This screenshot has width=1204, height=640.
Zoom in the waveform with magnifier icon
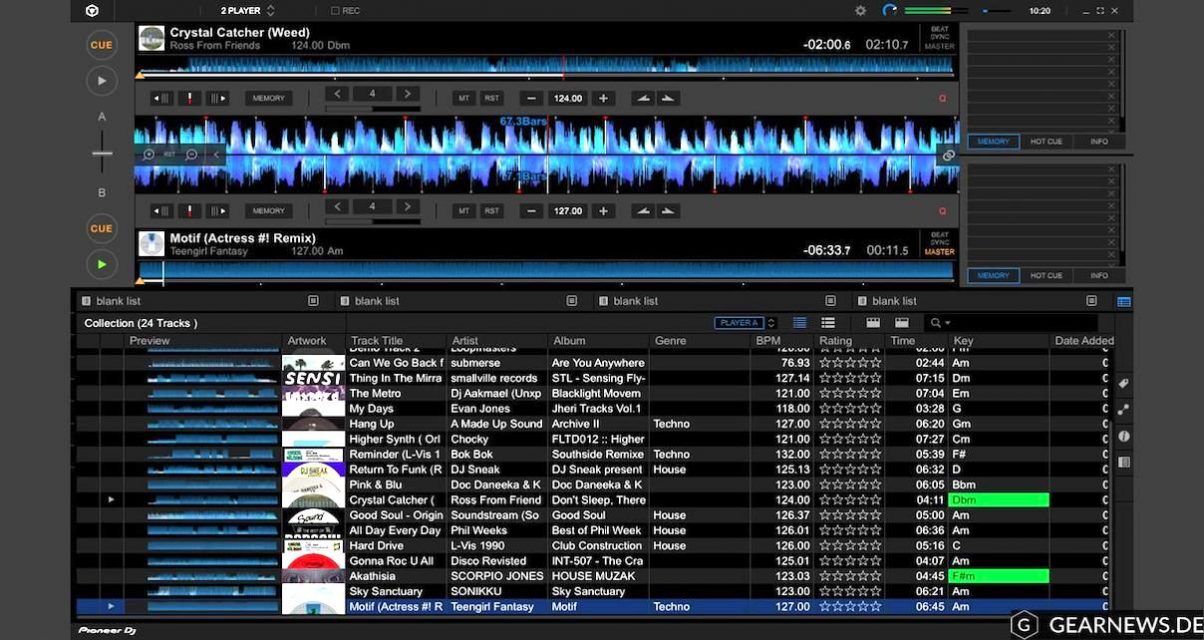coord(149,155)
